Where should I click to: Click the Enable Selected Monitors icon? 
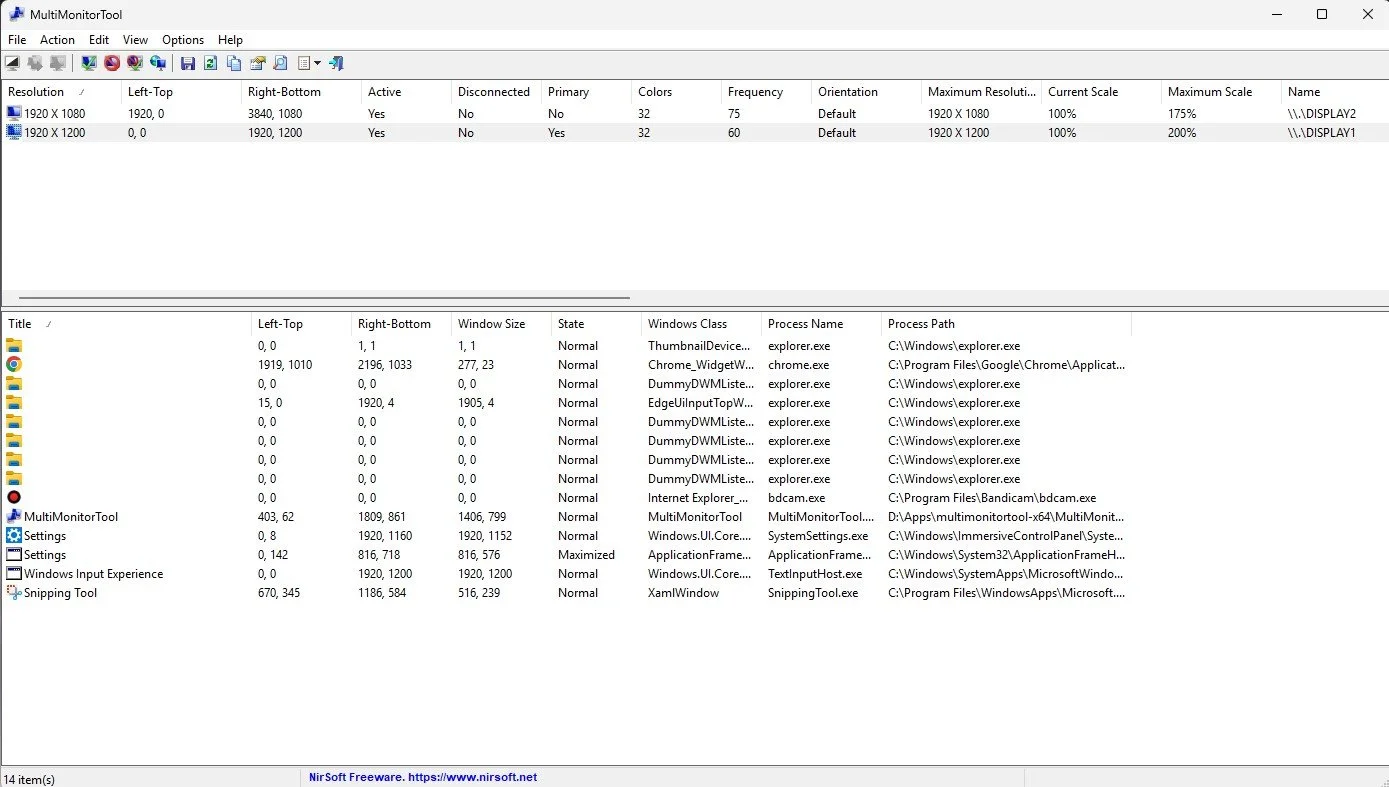tap(89, 62)
